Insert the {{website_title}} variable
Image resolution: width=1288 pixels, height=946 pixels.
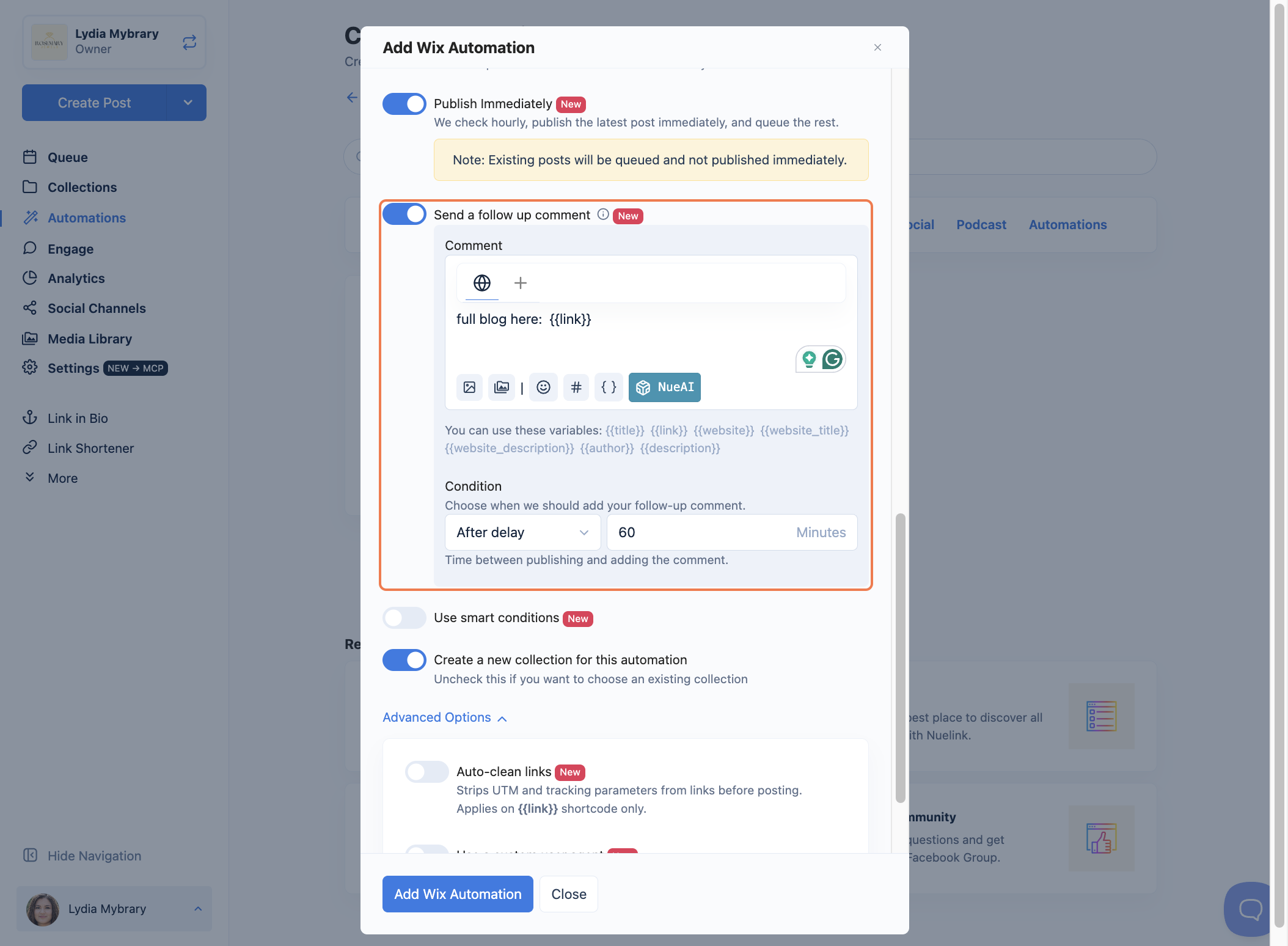(x=805, y=430)
